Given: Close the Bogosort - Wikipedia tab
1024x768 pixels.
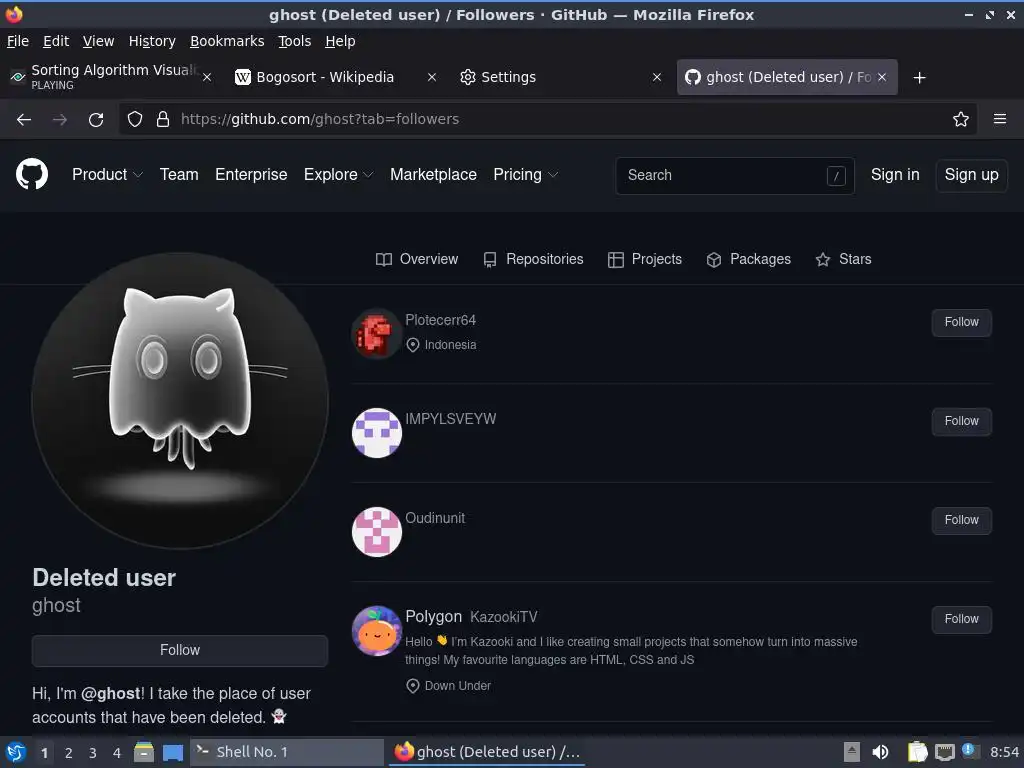Looking at the screenshot, I should 432,77.
